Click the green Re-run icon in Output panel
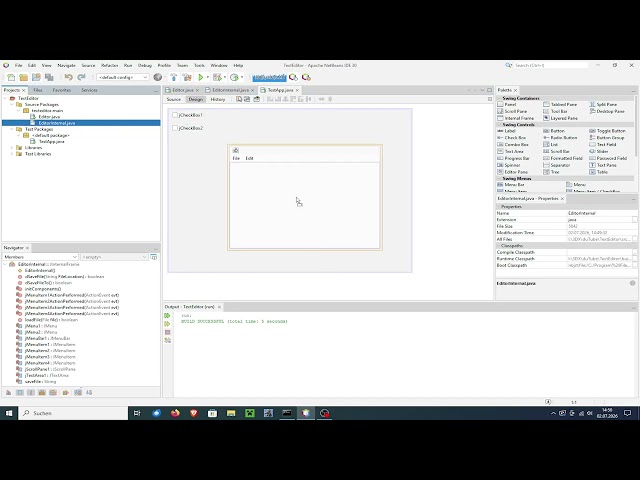The image size is (640, 480). (x=167, y=316)
